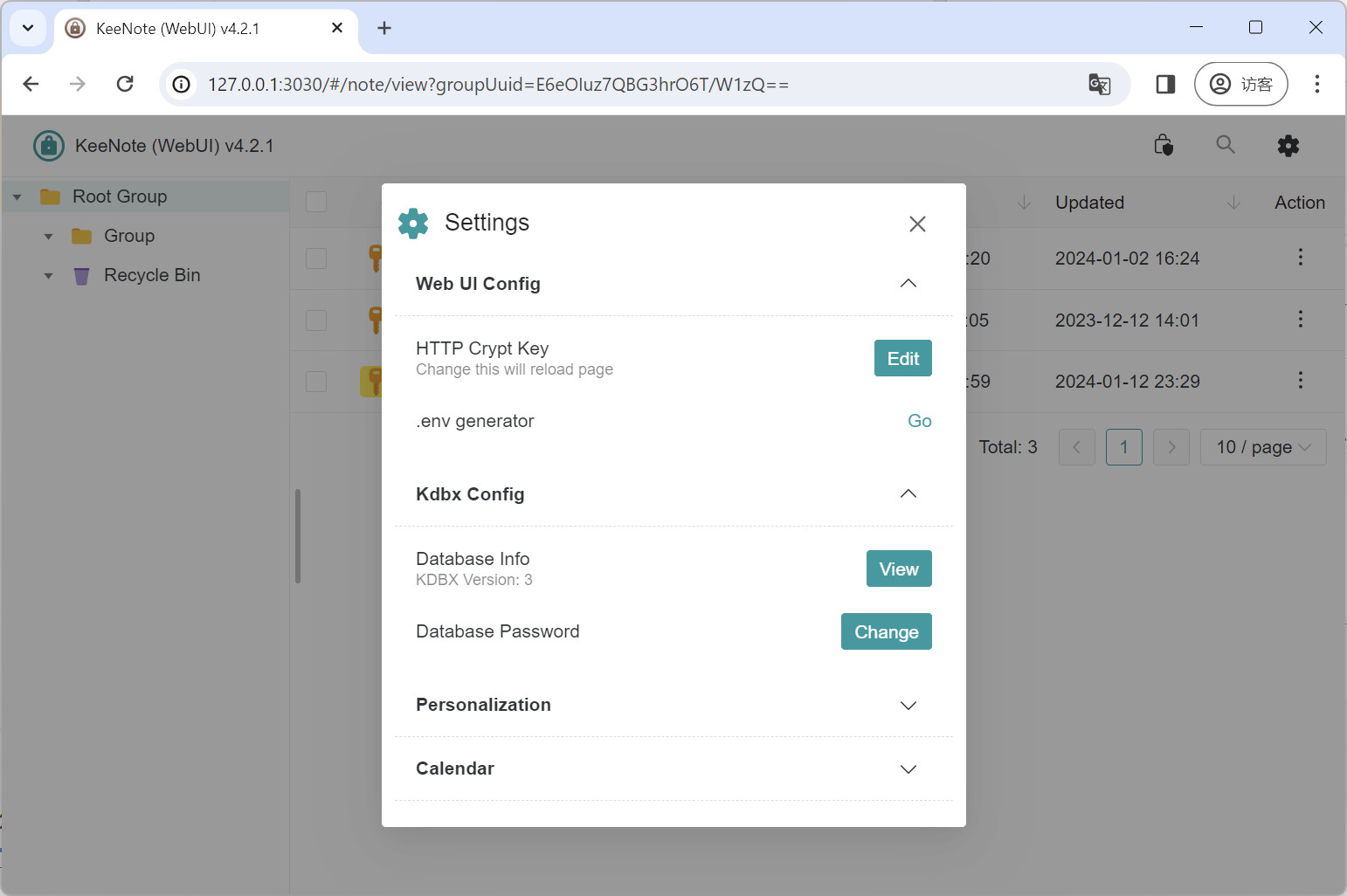Viewport: 1347px width, 896px height.
Task: Check the row updated 2023-12-12 14:01
Action: 316,320
